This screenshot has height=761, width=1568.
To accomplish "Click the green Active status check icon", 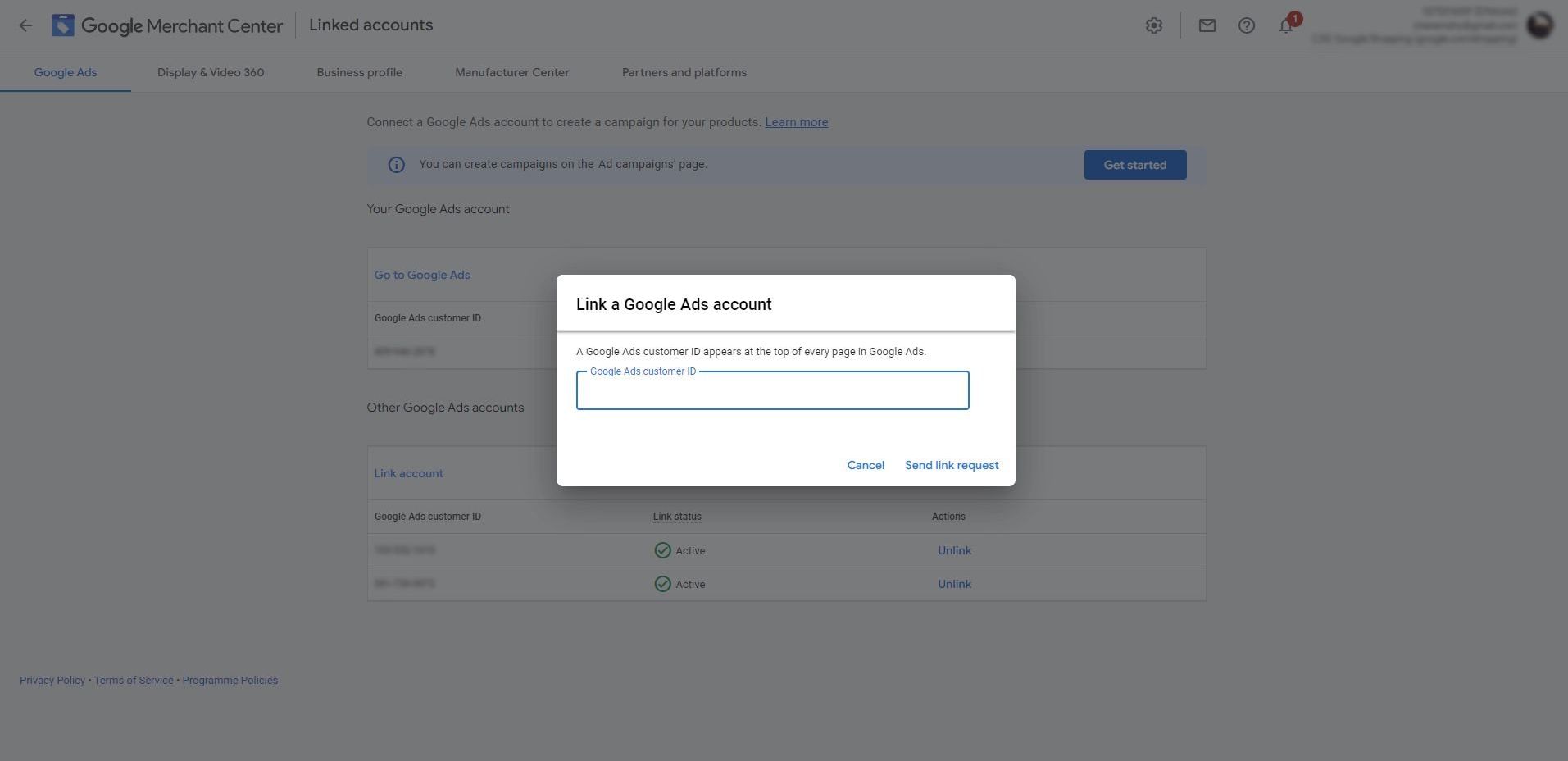I will point(662,550).
